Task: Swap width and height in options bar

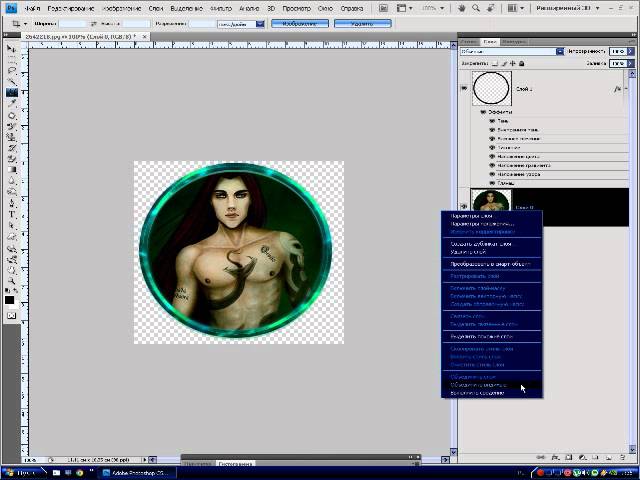Action: pos(93,24)
